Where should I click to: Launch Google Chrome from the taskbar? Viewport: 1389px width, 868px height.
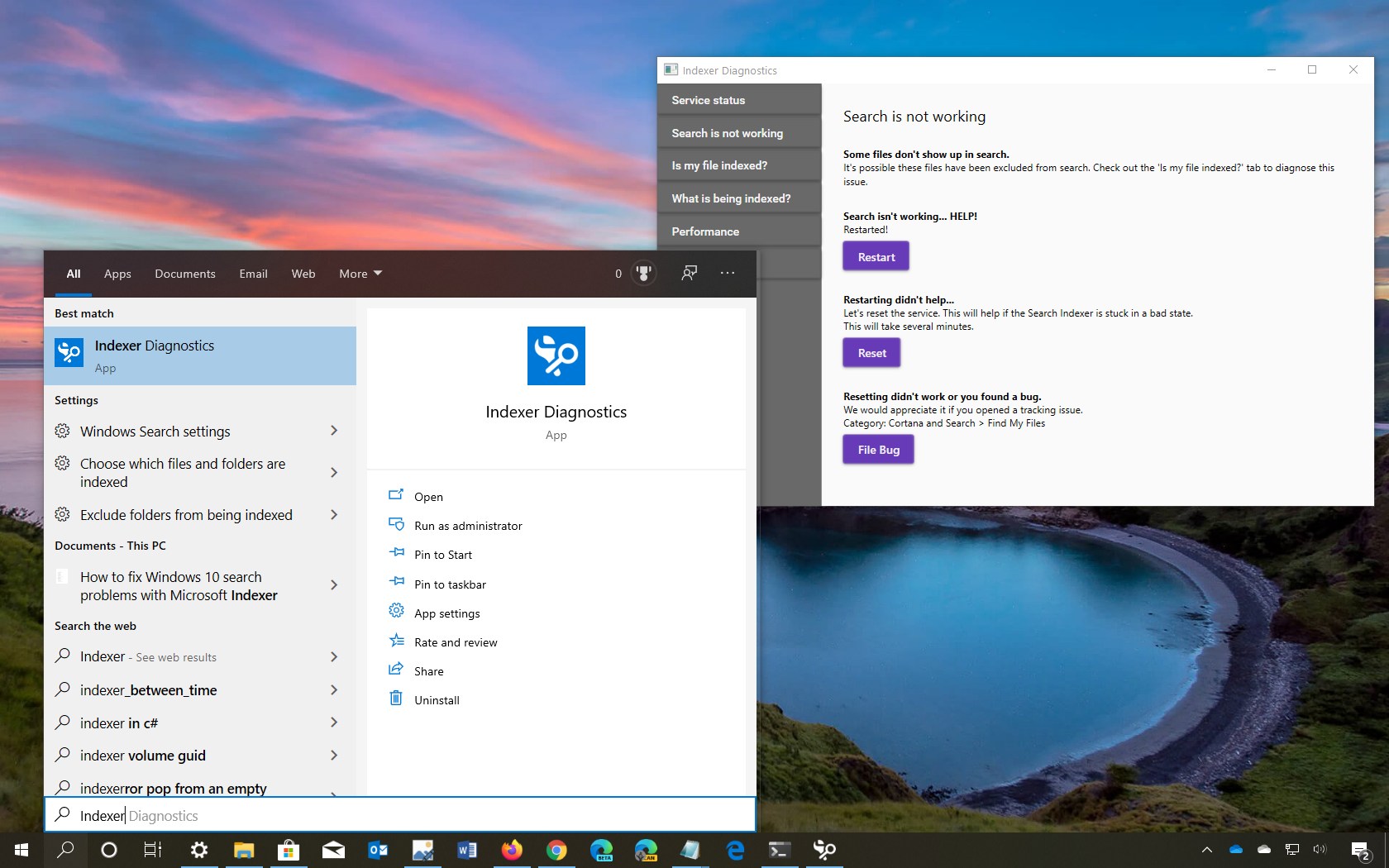click(556, 850)
